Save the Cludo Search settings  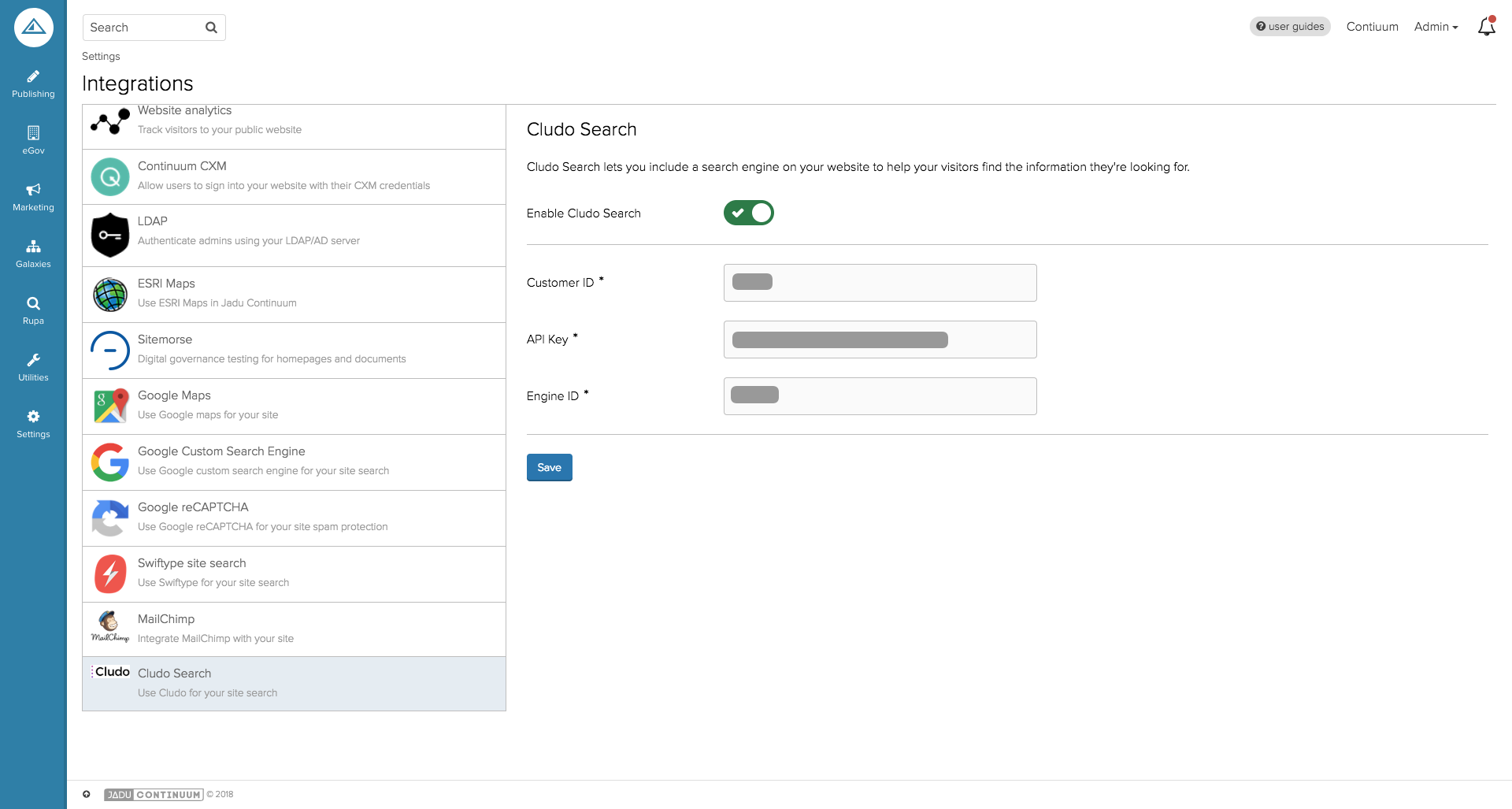pyautogui.click(x=549, y=467)
